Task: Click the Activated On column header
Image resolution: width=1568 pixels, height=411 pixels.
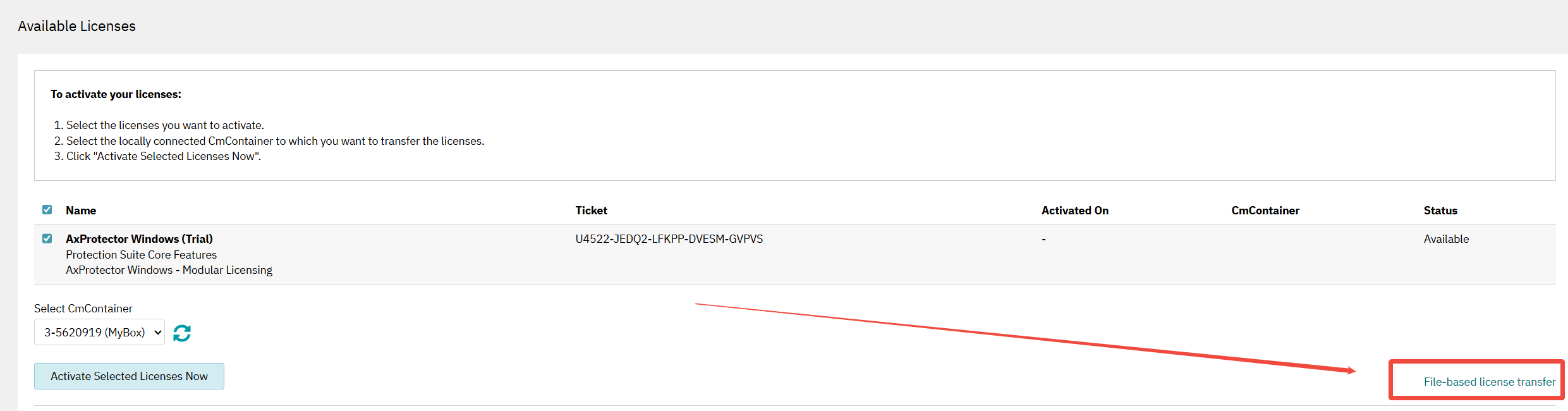Action: point(1074,211)
